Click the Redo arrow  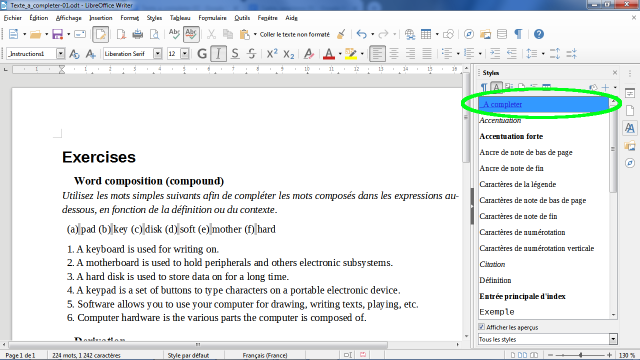pos(383,34)
